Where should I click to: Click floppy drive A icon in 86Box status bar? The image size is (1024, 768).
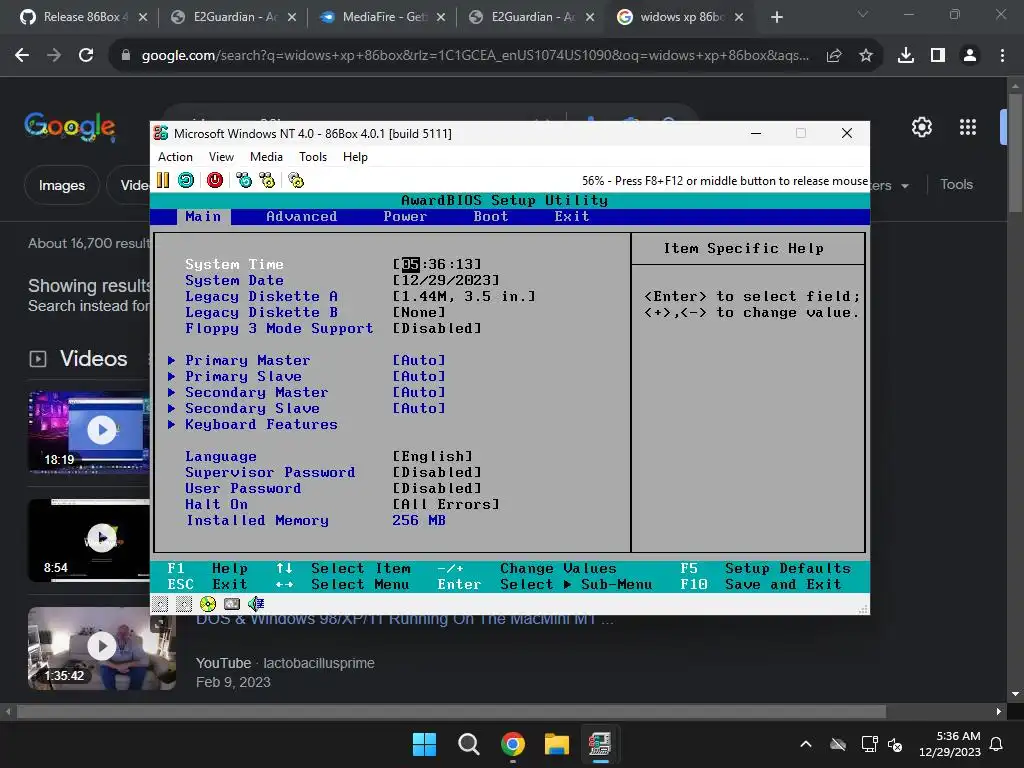[x=160, y=604]
